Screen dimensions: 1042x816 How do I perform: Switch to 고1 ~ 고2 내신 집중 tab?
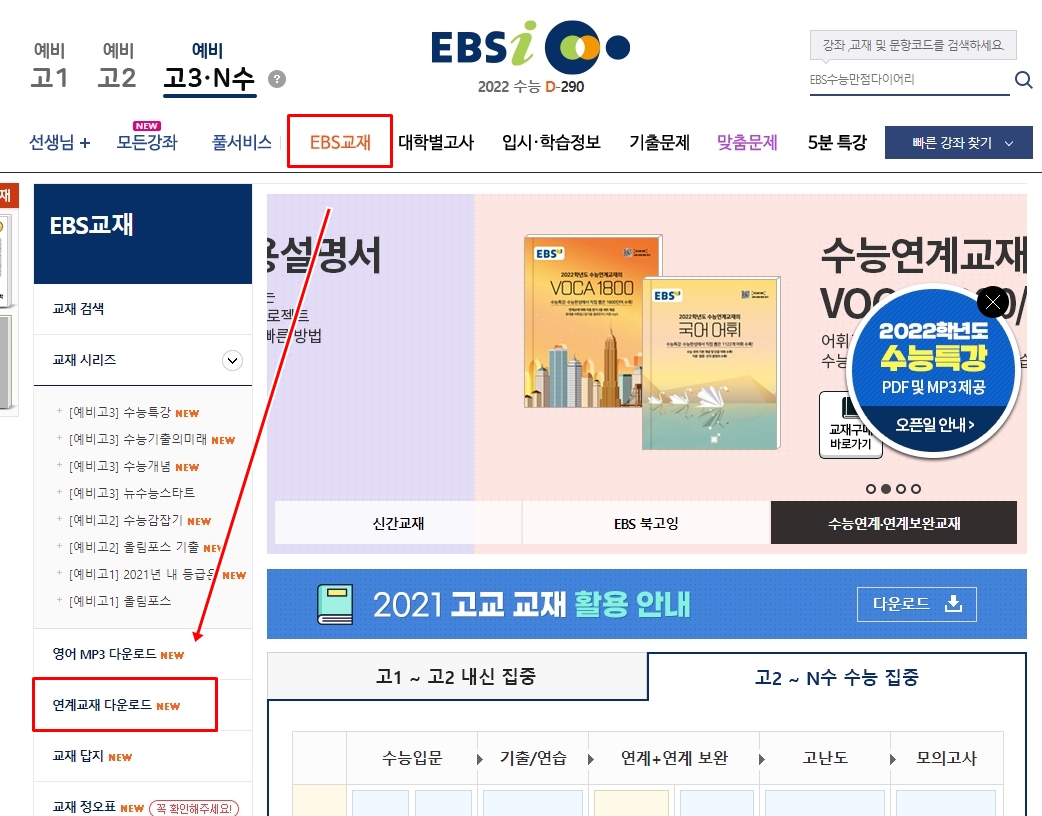coord(457,676)
